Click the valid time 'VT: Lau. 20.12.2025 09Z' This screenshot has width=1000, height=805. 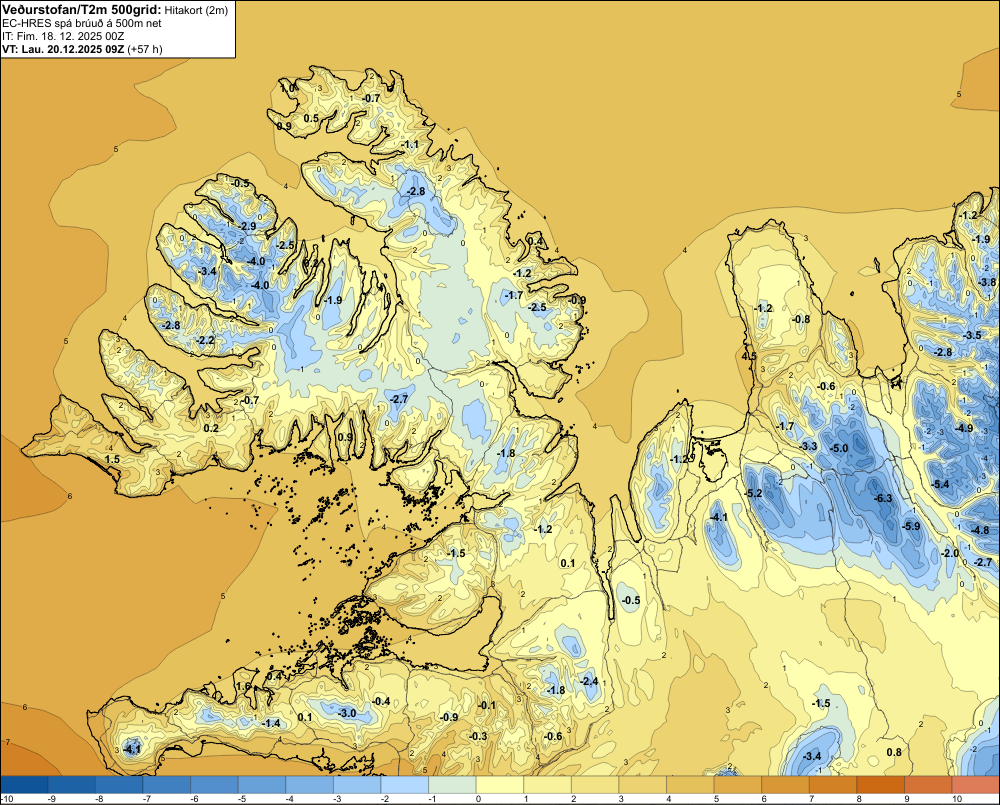click(x=64, y=49)
